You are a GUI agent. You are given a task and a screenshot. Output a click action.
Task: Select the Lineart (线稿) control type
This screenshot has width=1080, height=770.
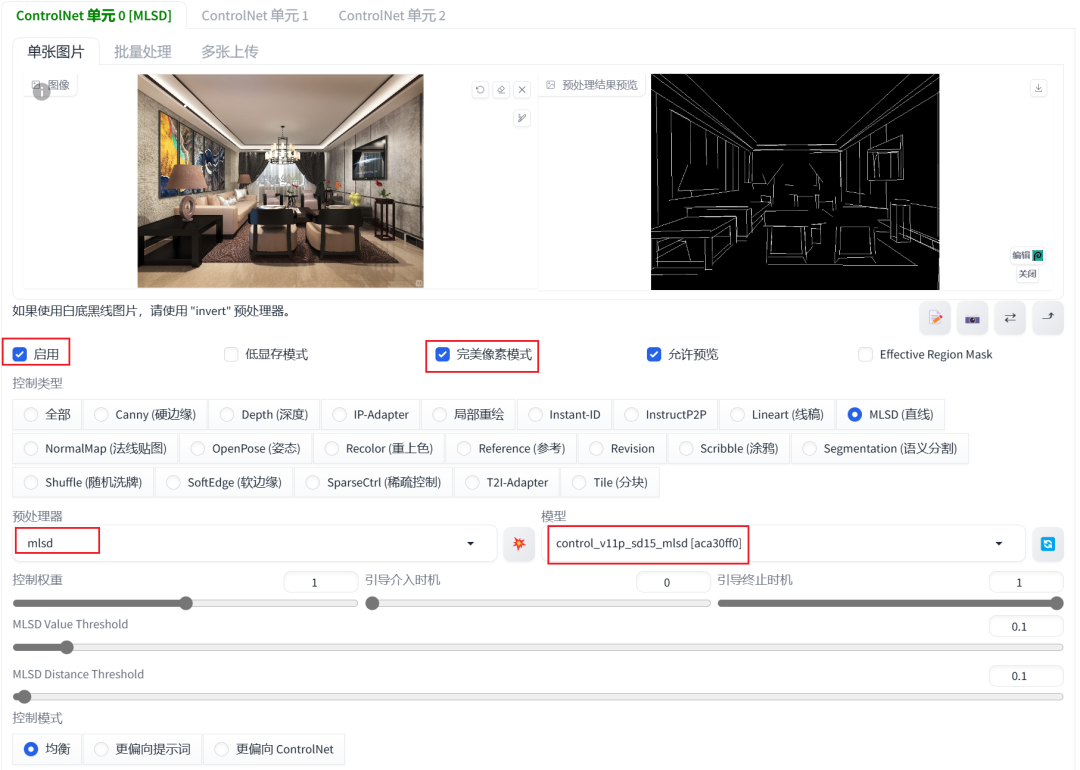(777, 415)
